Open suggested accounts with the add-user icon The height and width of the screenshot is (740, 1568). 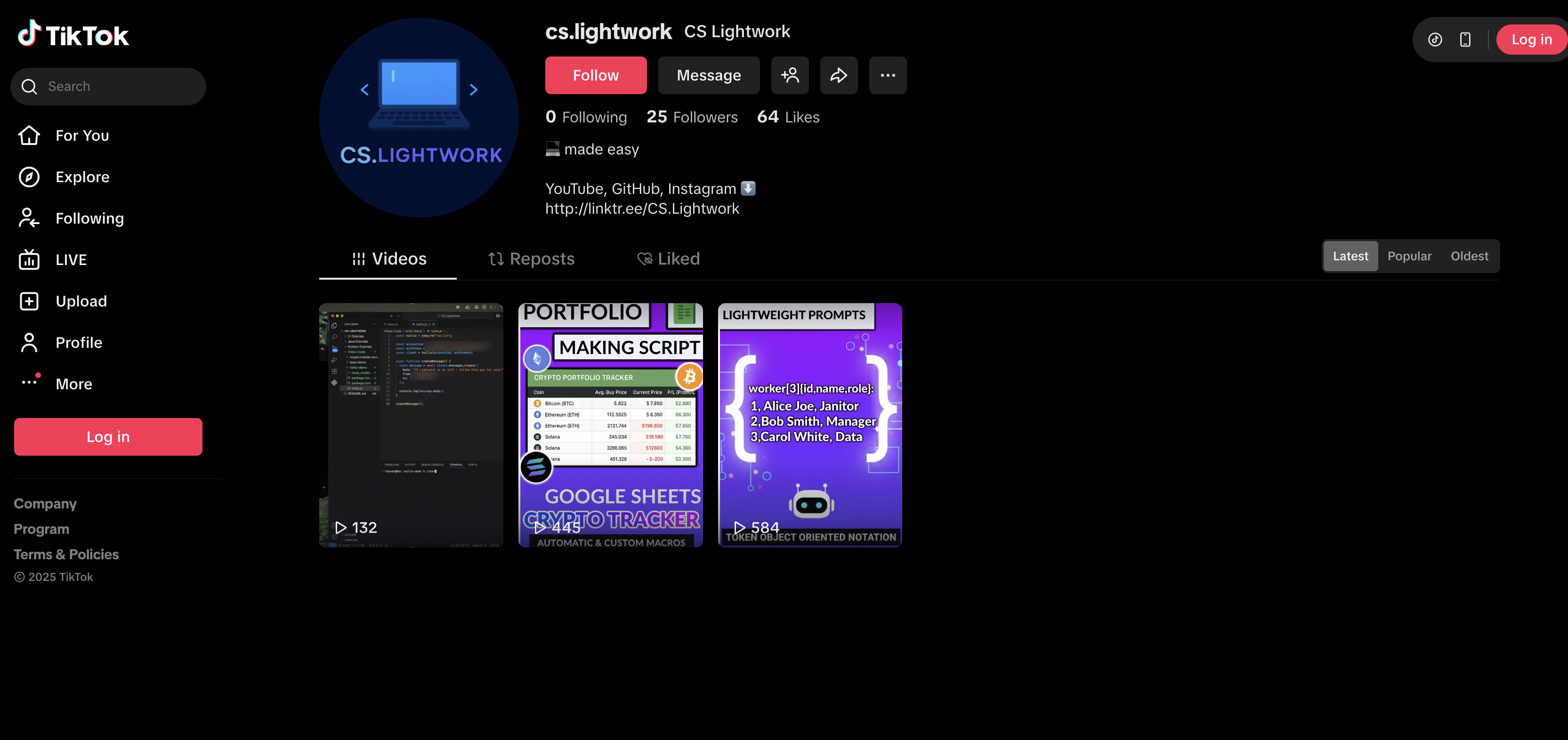click(x=790, y=75)
